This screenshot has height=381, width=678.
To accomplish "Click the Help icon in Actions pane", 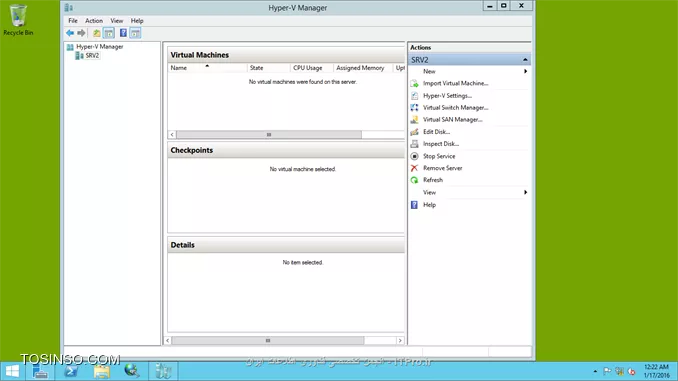I will coord(414,205).
